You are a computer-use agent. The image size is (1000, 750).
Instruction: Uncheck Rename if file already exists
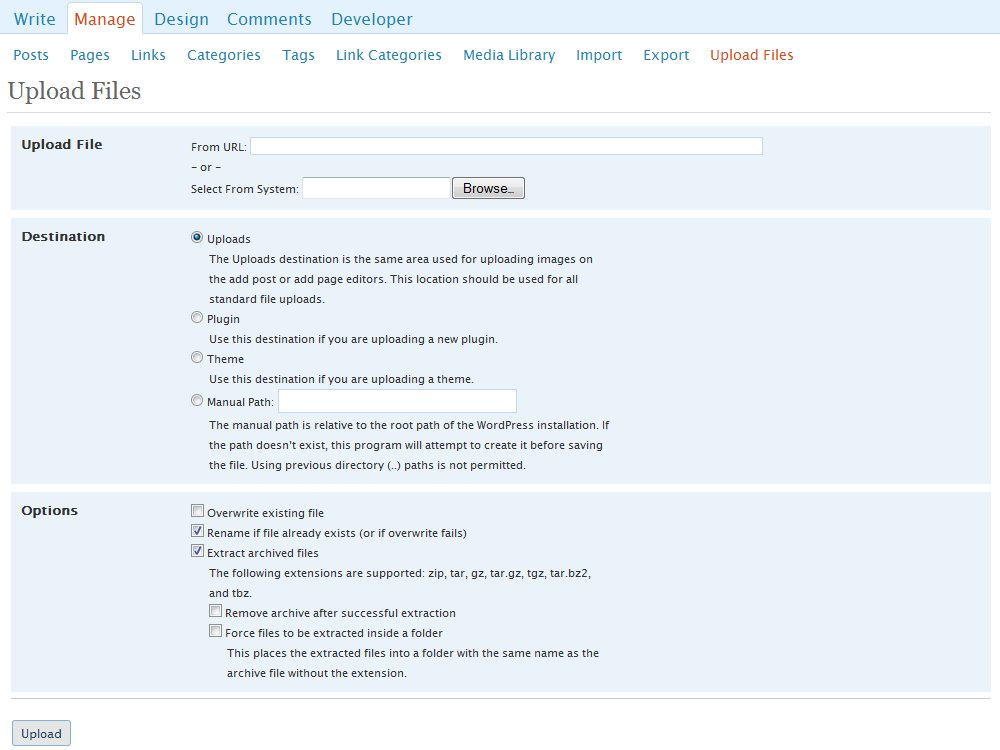tap(198, 532)
